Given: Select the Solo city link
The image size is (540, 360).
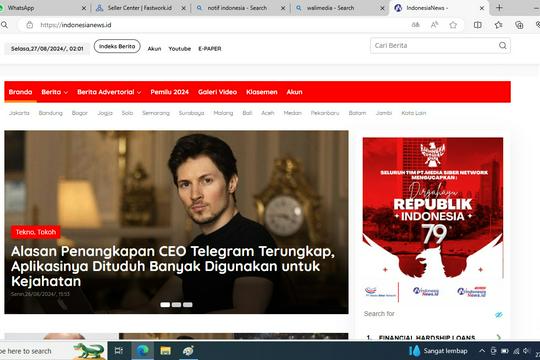Looking at the screenshot, I should click(127, 113).
